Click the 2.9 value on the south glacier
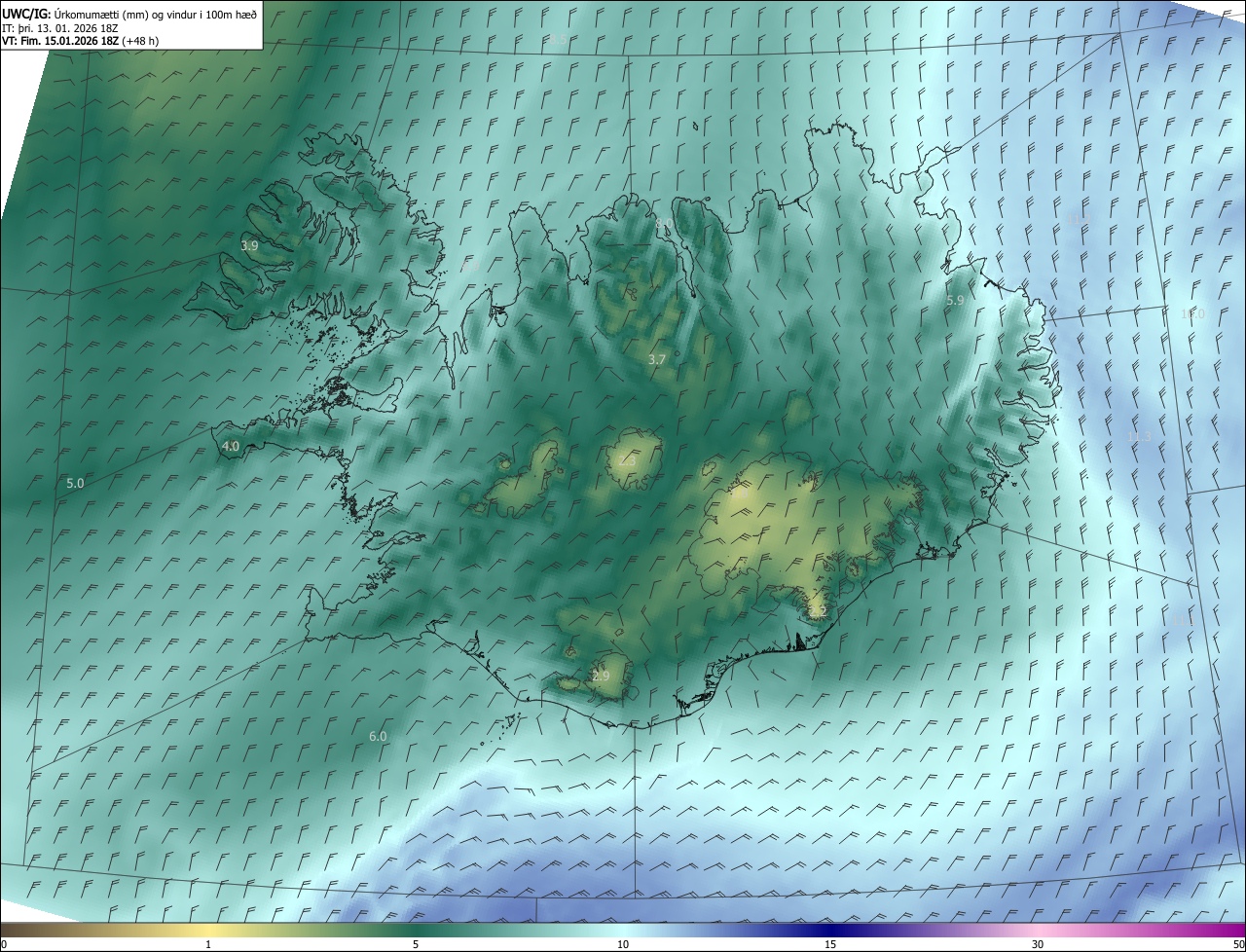Screen dimensions: 1246x952 pos(601,676)
